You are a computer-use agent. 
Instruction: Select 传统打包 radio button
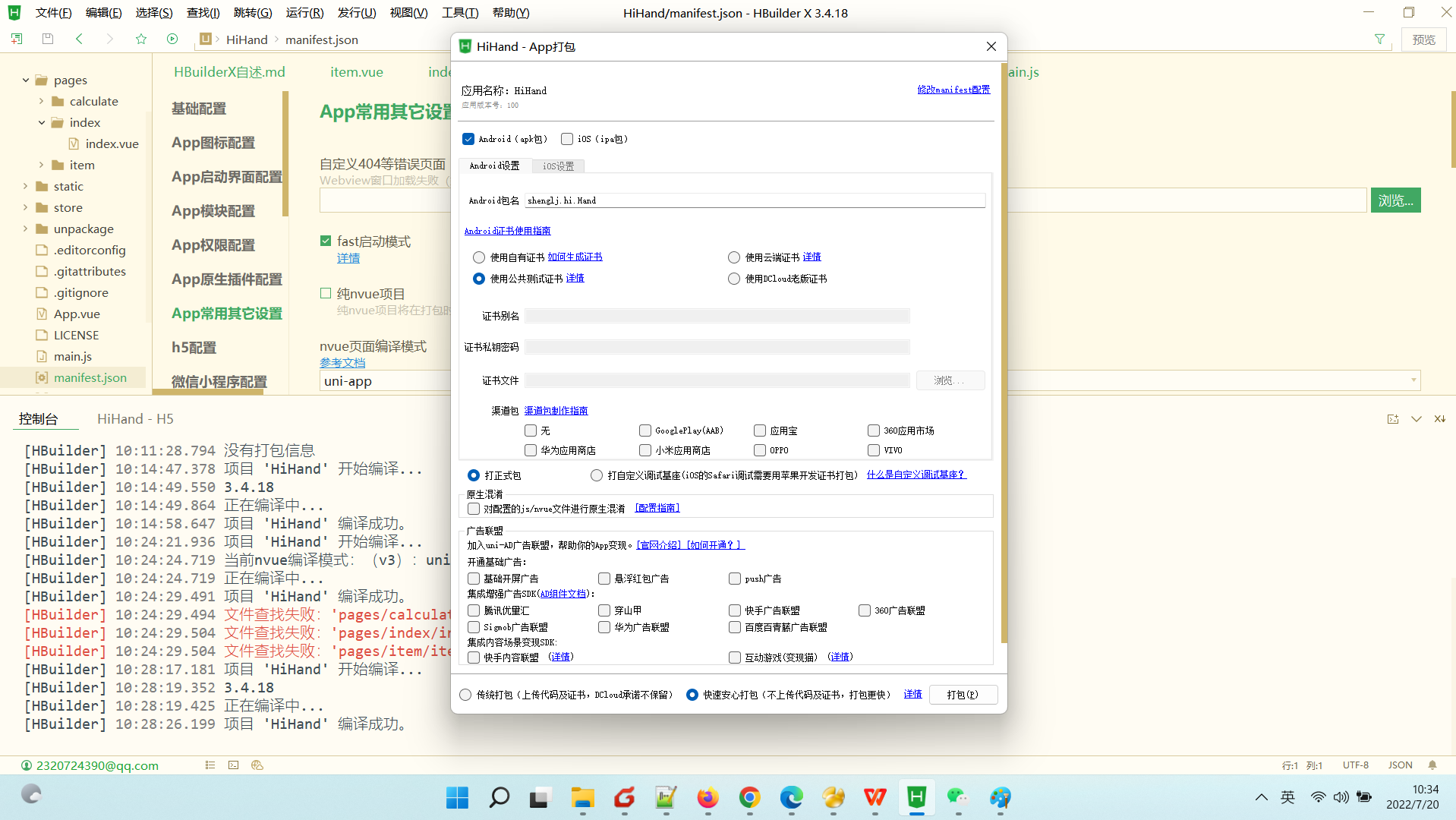pyautogui.click(x=465, y=695)
